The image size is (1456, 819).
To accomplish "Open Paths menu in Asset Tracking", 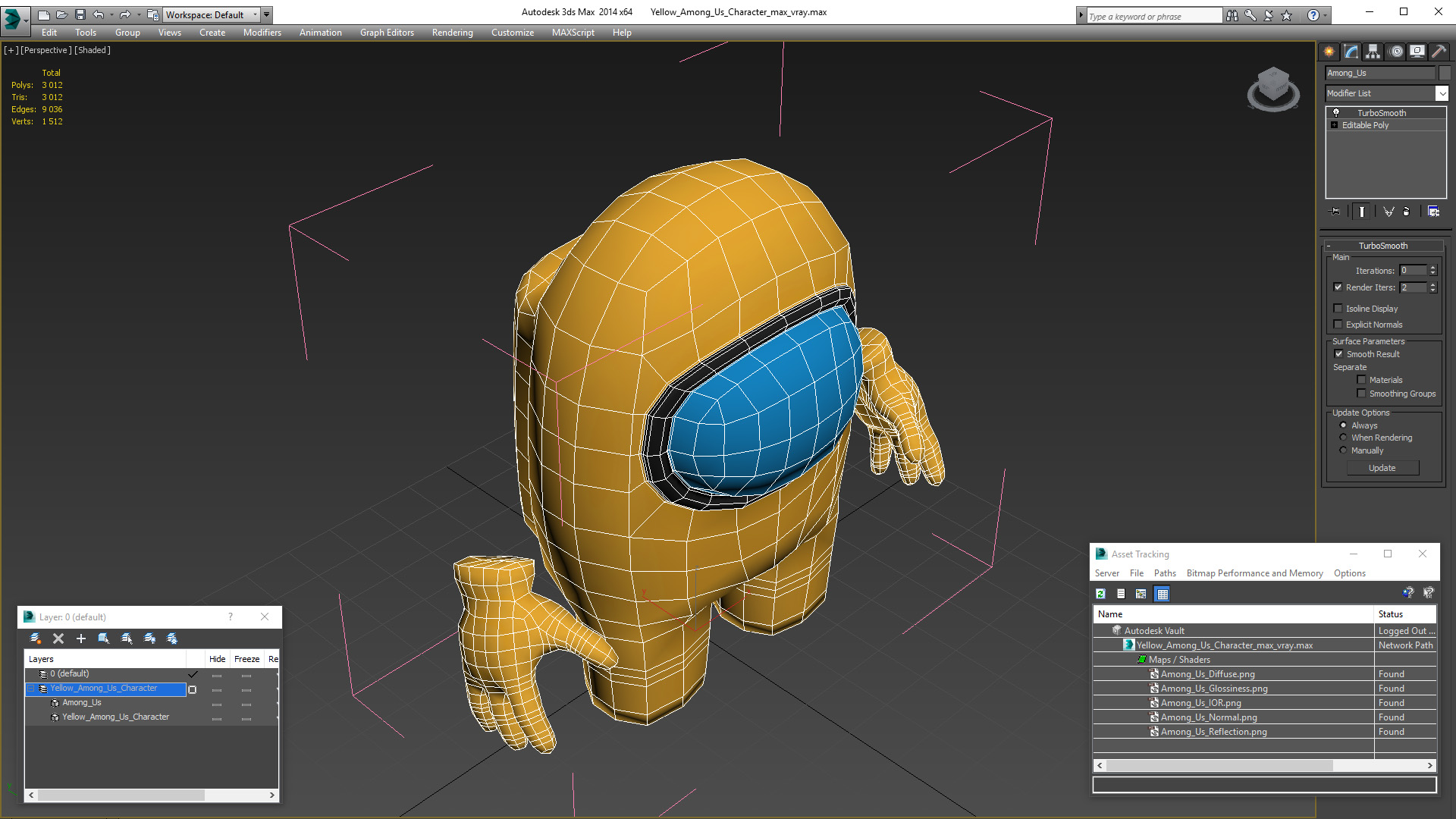I will [x=1165, y=573].
